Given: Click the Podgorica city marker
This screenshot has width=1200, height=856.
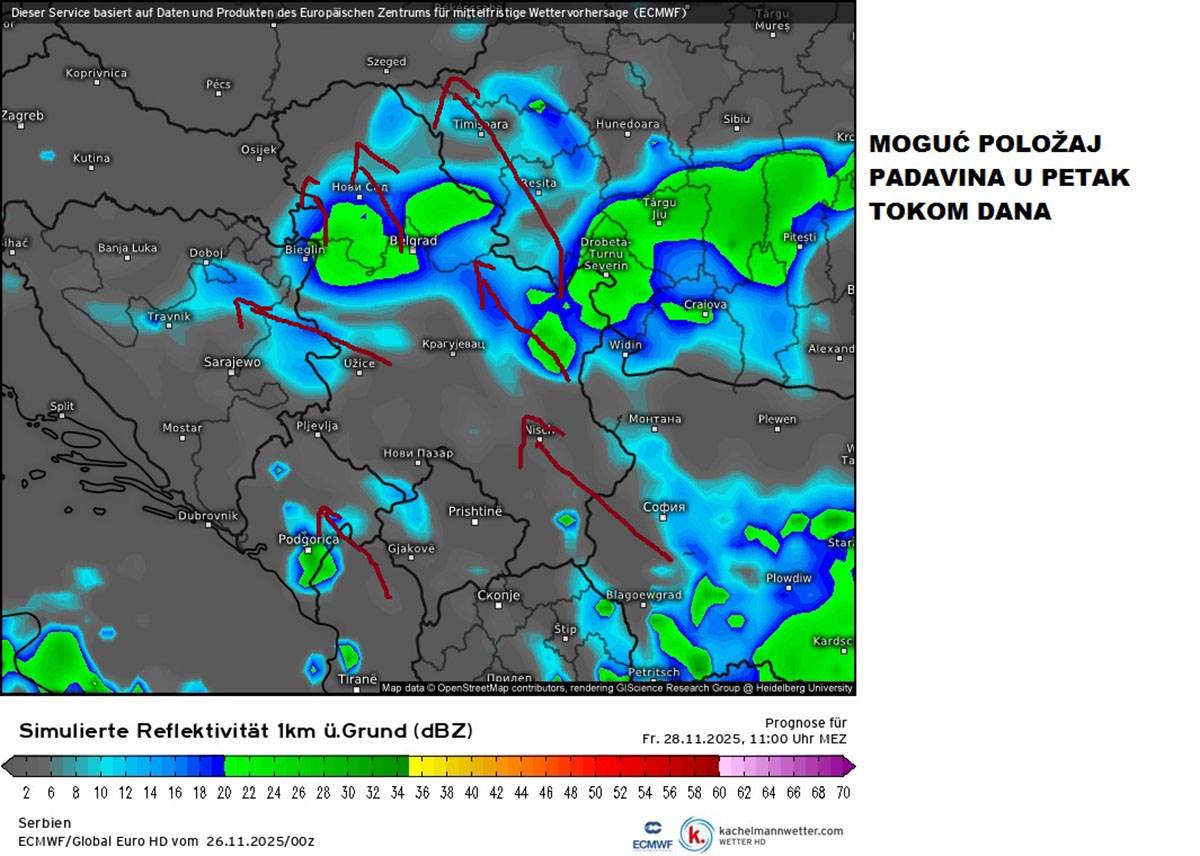Looking at the screenshot, I should tap(308, 551).
